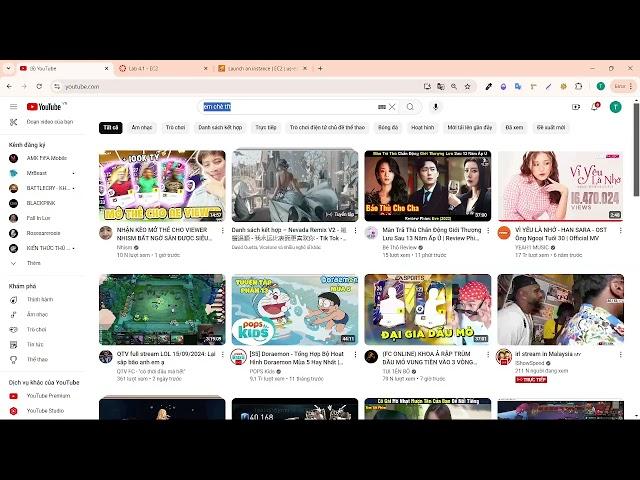Select the Hoạt hình filter chip
The width and height of the screenshot is (640, 480).
click(422, 128)
